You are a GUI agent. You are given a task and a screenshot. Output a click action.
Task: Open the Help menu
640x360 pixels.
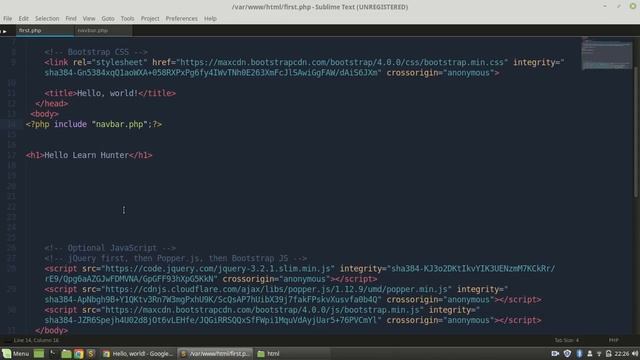[210, 18]
